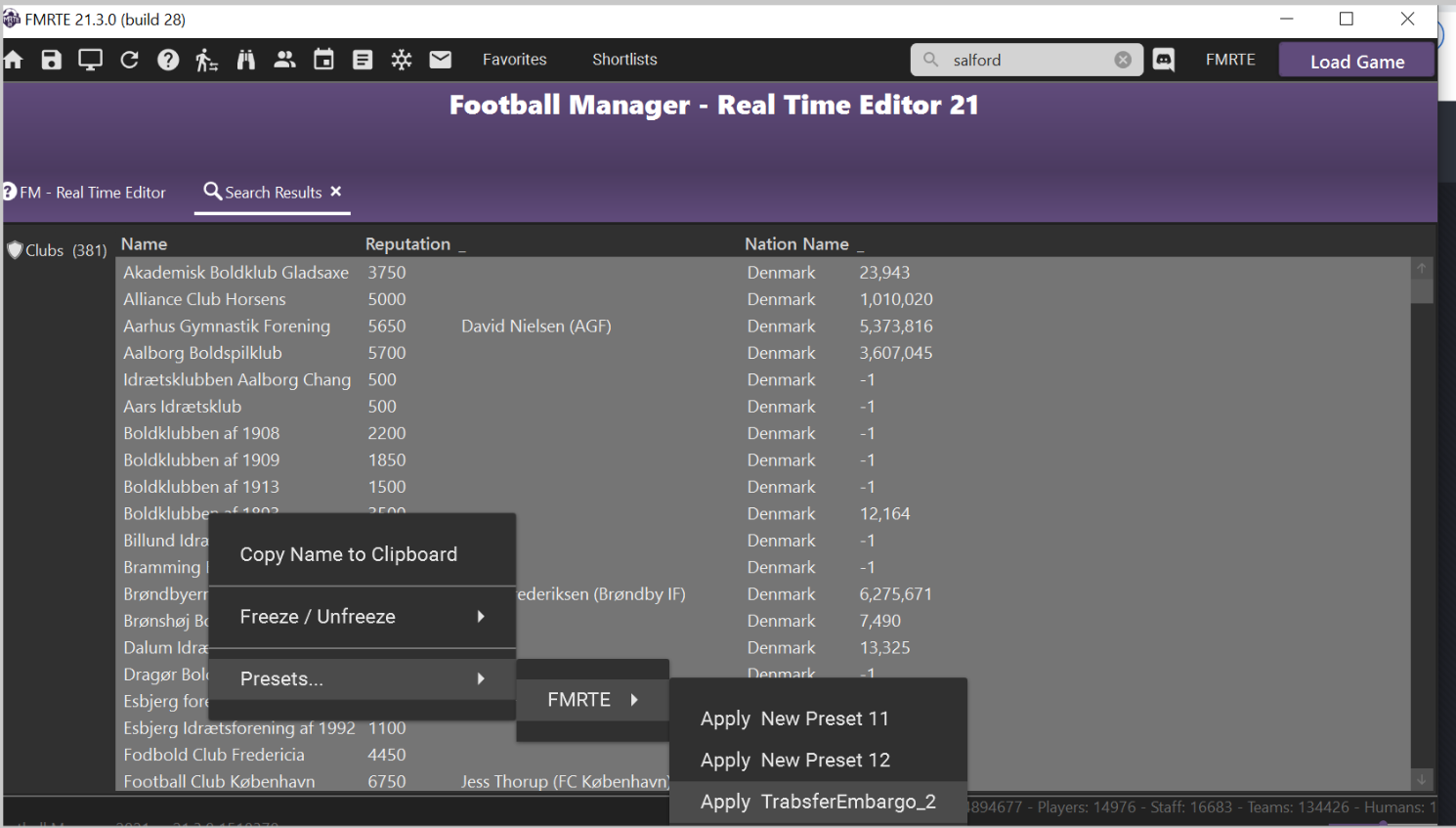
Task: Open the Presets... submenu
Action: 363,678
